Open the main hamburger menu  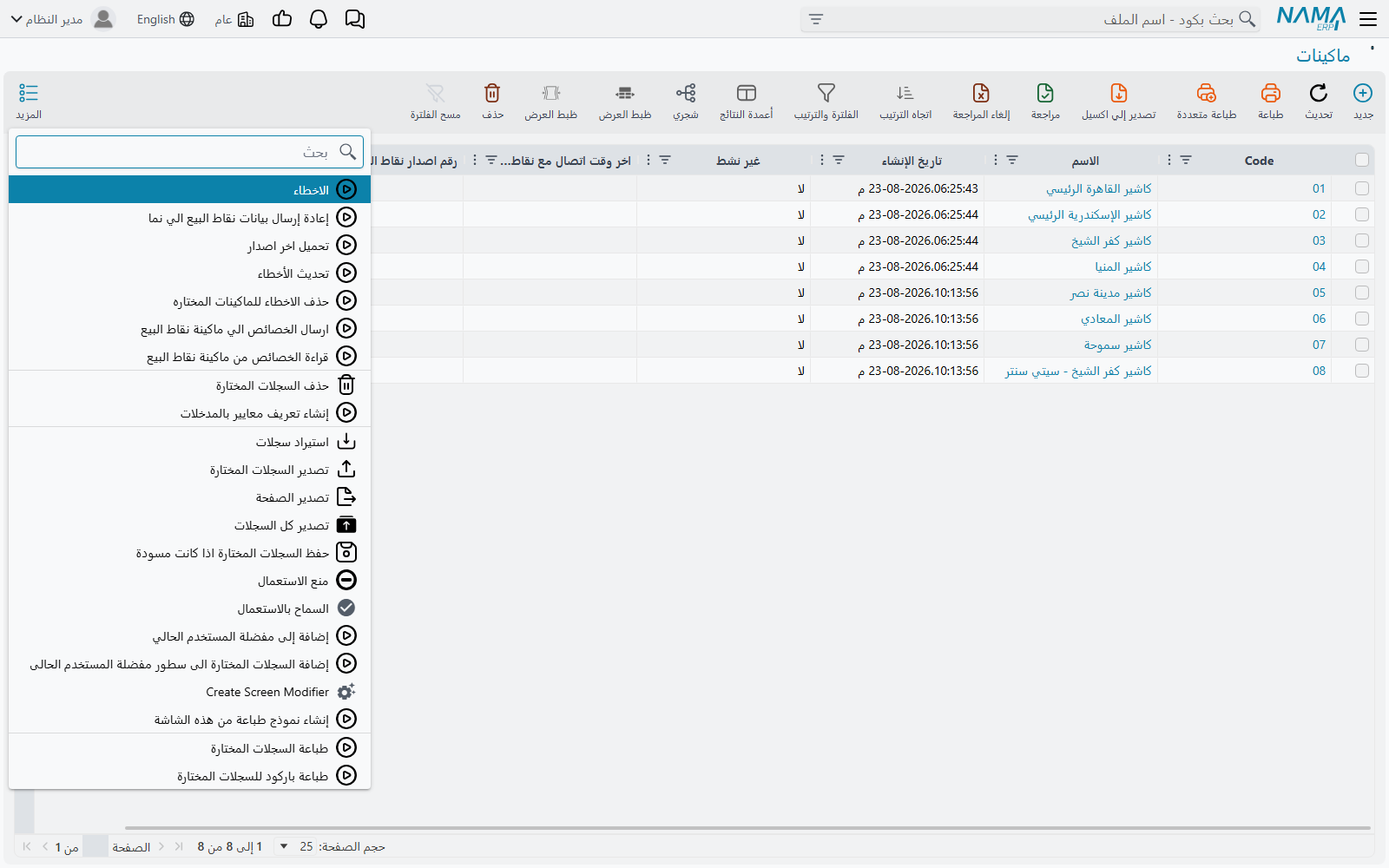pos(1368,19)
